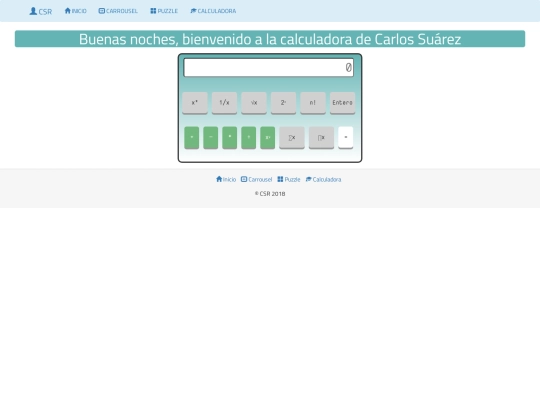Click the x squared calculator button

pyautogui.click(x=195, y=103)
